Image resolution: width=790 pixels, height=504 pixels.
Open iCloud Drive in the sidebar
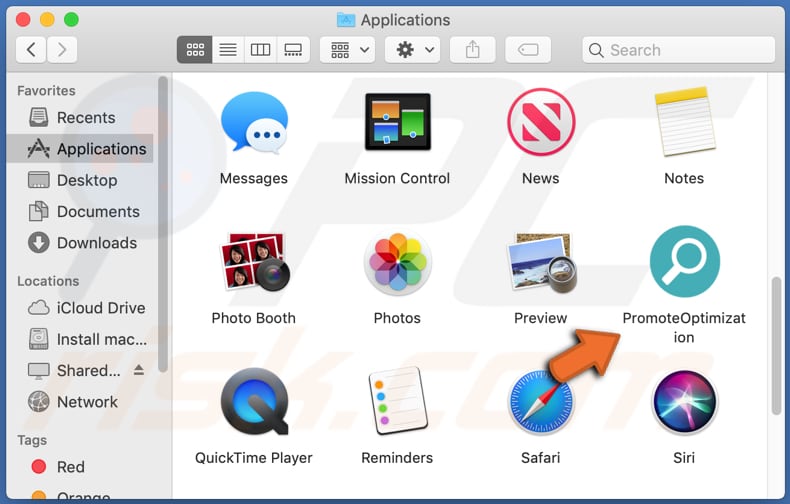[x=81, y=307]
